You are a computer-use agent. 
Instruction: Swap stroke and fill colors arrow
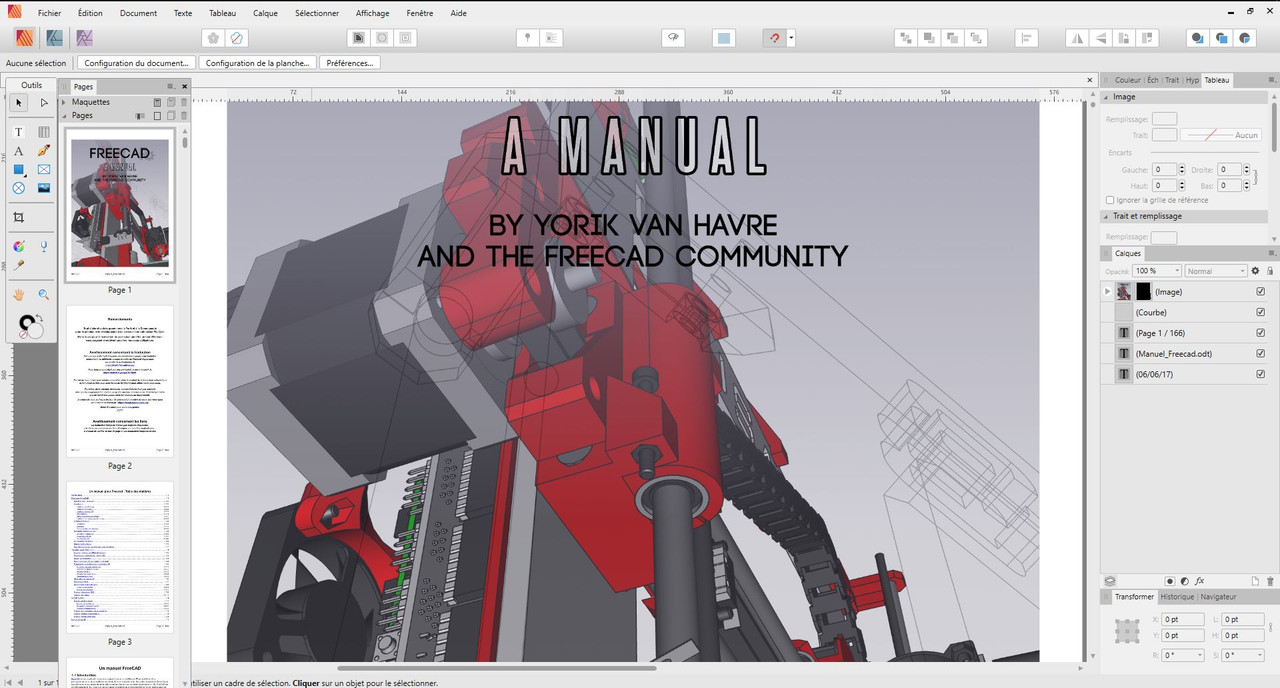point(39,318)
